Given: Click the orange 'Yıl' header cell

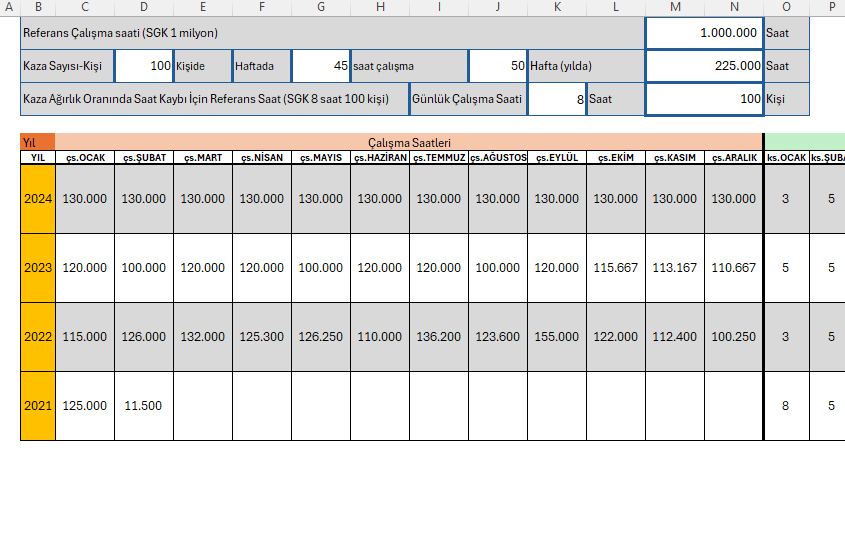Looking at the screenshot, I should pos(38,142).
